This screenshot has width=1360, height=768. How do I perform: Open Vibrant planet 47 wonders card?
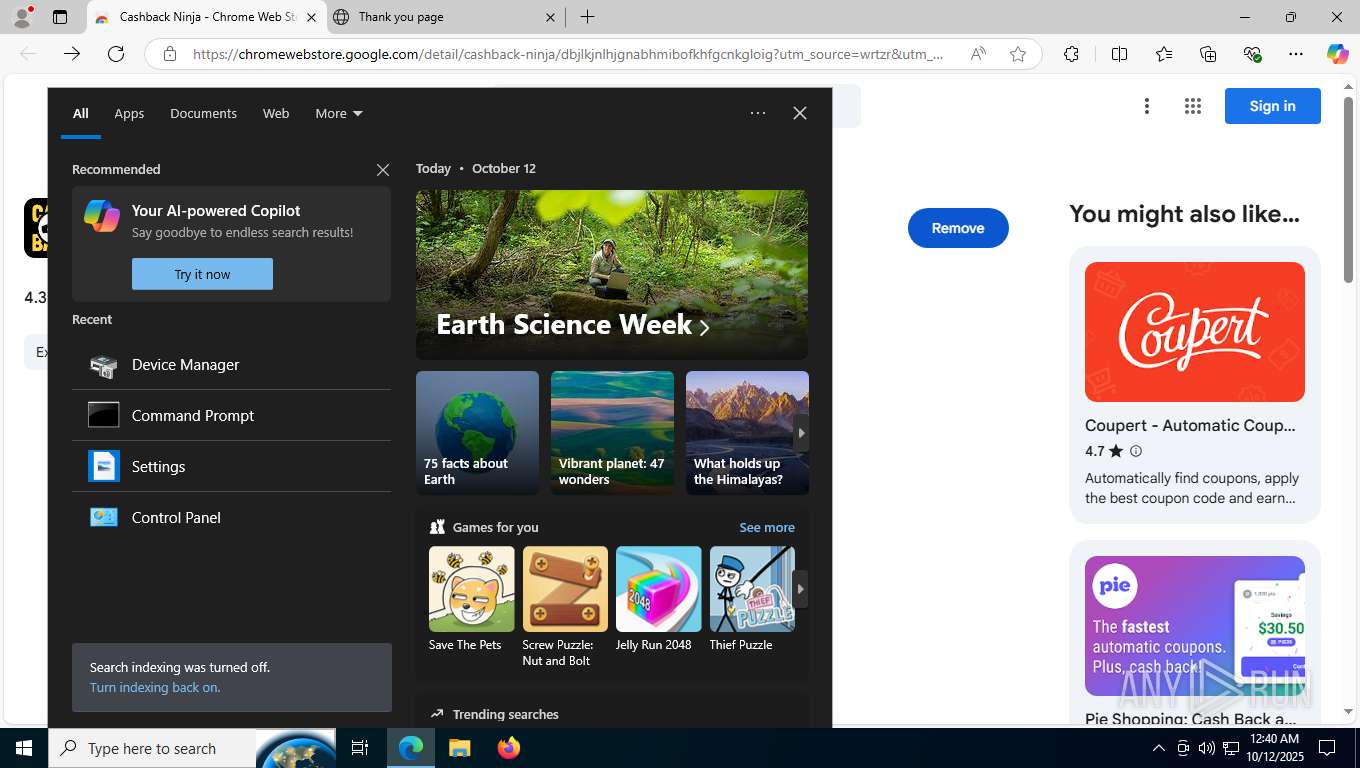click(612, 433)
